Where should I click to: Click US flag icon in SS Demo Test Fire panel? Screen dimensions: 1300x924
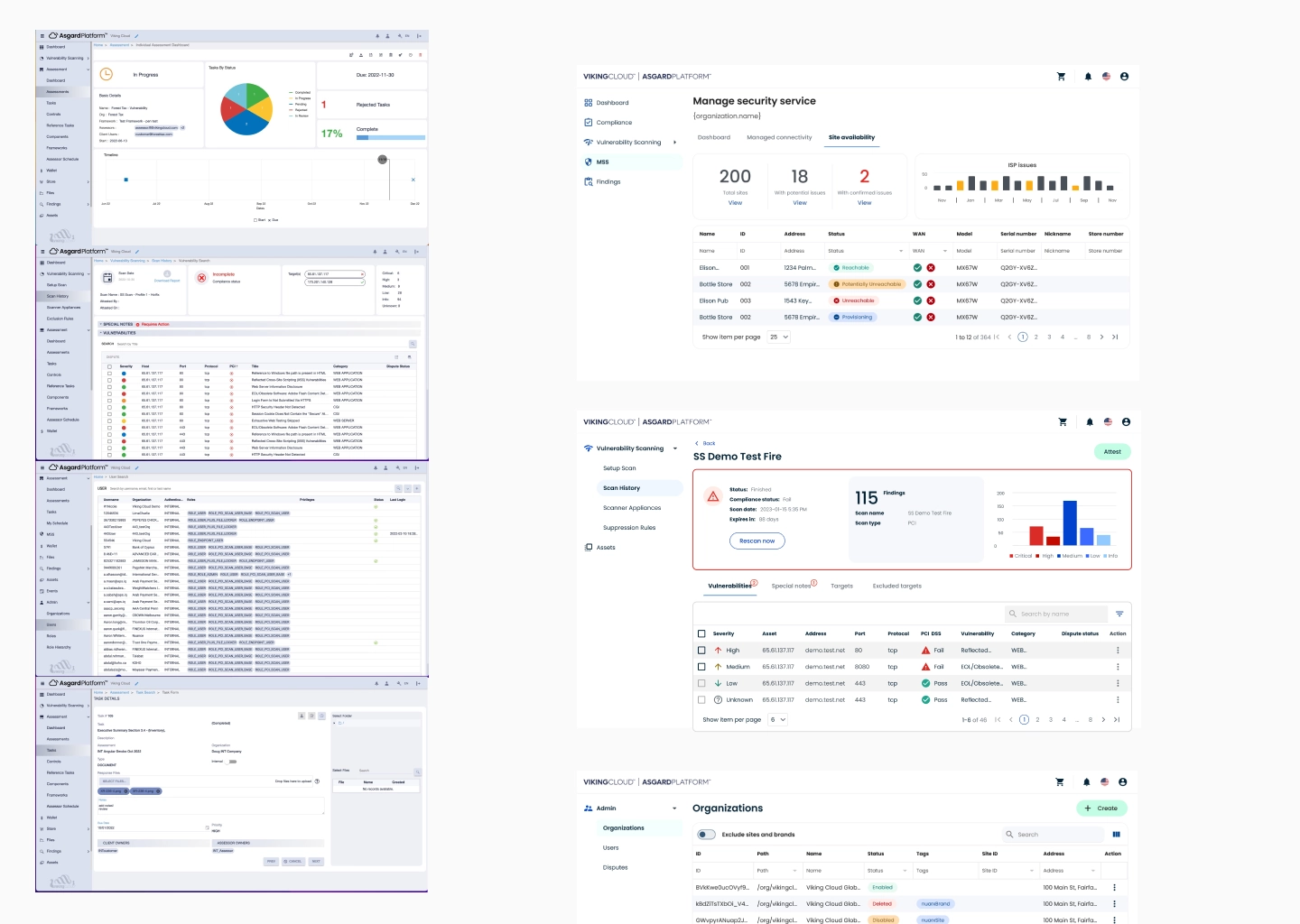1108,421
